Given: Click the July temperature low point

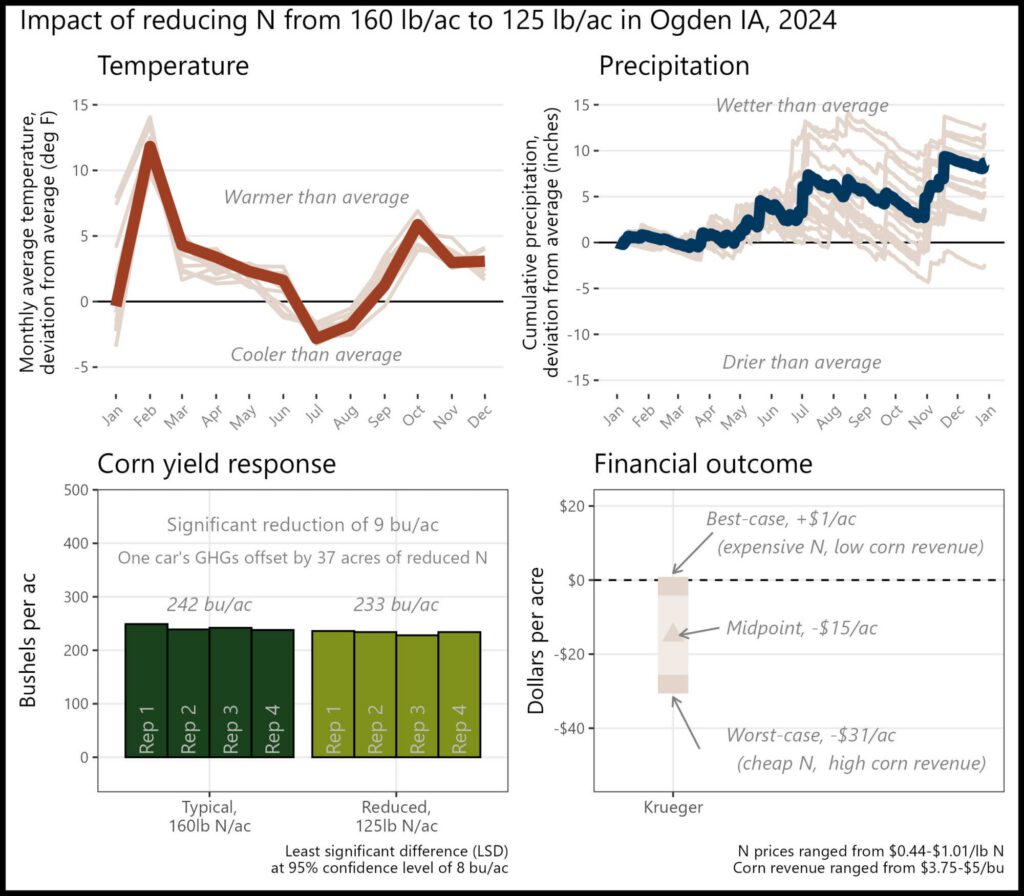Looking at the screenshot, I should pos(317,338).
